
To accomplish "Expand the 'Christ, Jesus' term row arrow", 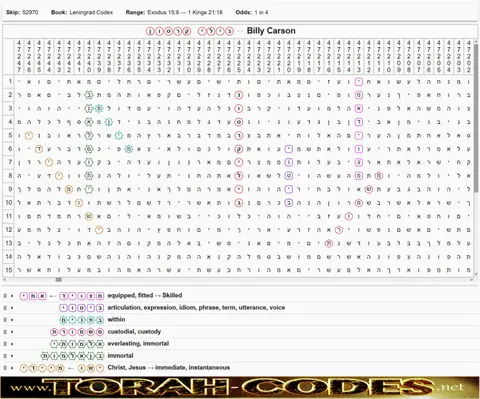I will pyautogui.click(x=12, y=368).
